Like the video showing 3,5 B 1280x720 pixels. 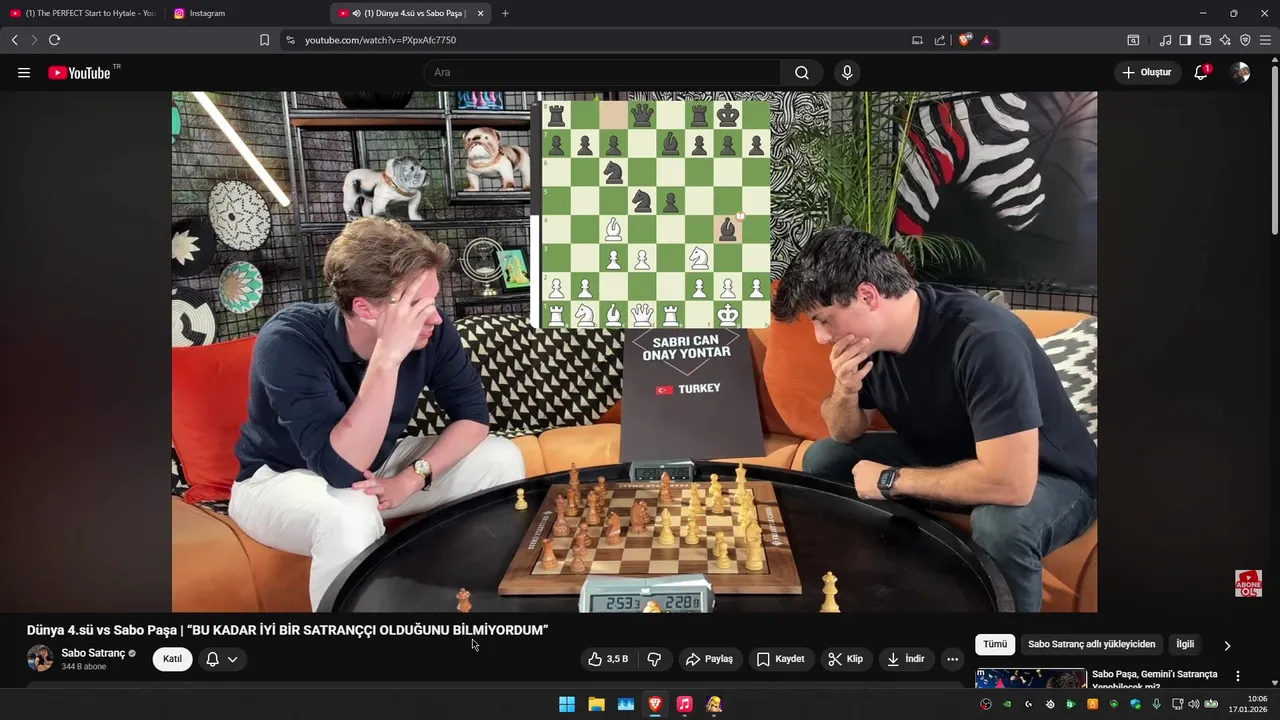(608, 659)
